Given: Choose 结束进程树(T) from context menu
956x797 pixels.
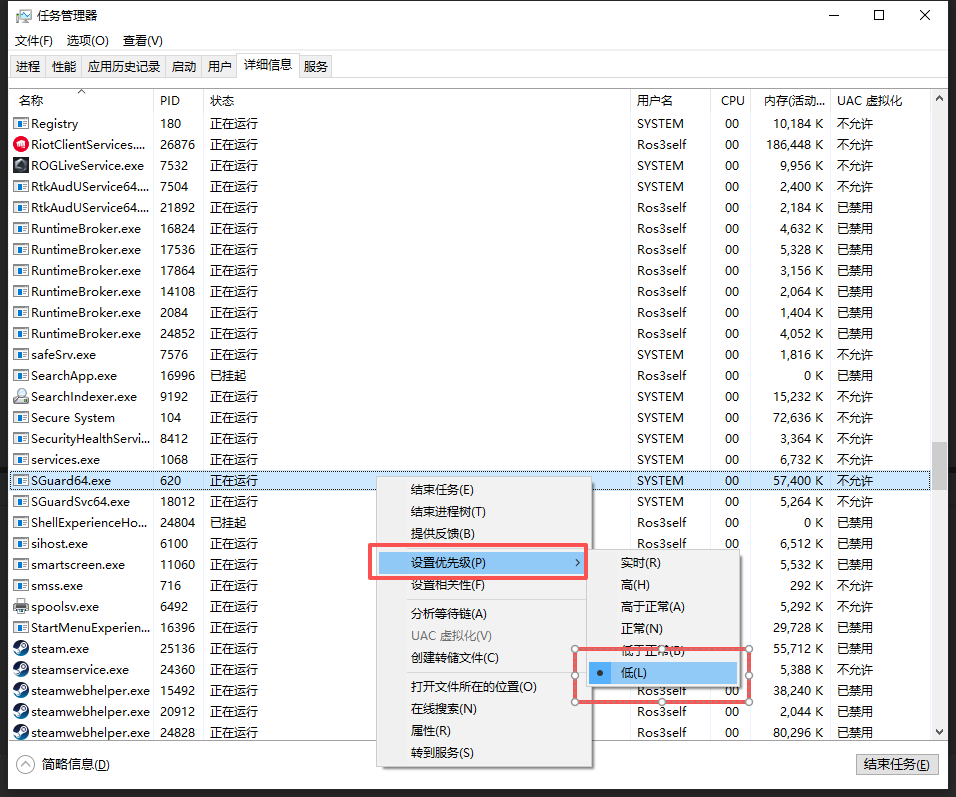Looking at the screenshot, I should (448, 512).
